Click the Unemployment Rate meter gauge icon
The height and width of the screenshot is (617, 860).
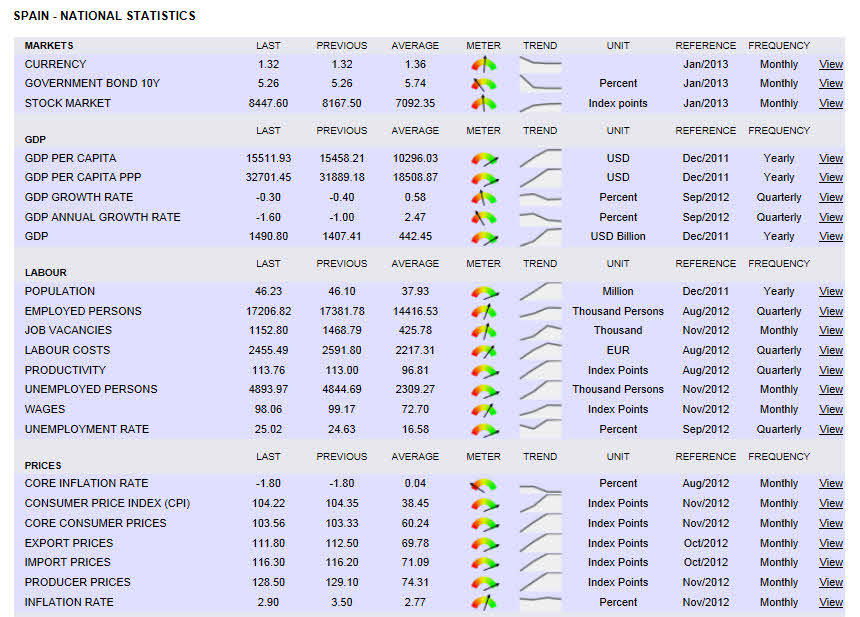(x=484, y=429)
